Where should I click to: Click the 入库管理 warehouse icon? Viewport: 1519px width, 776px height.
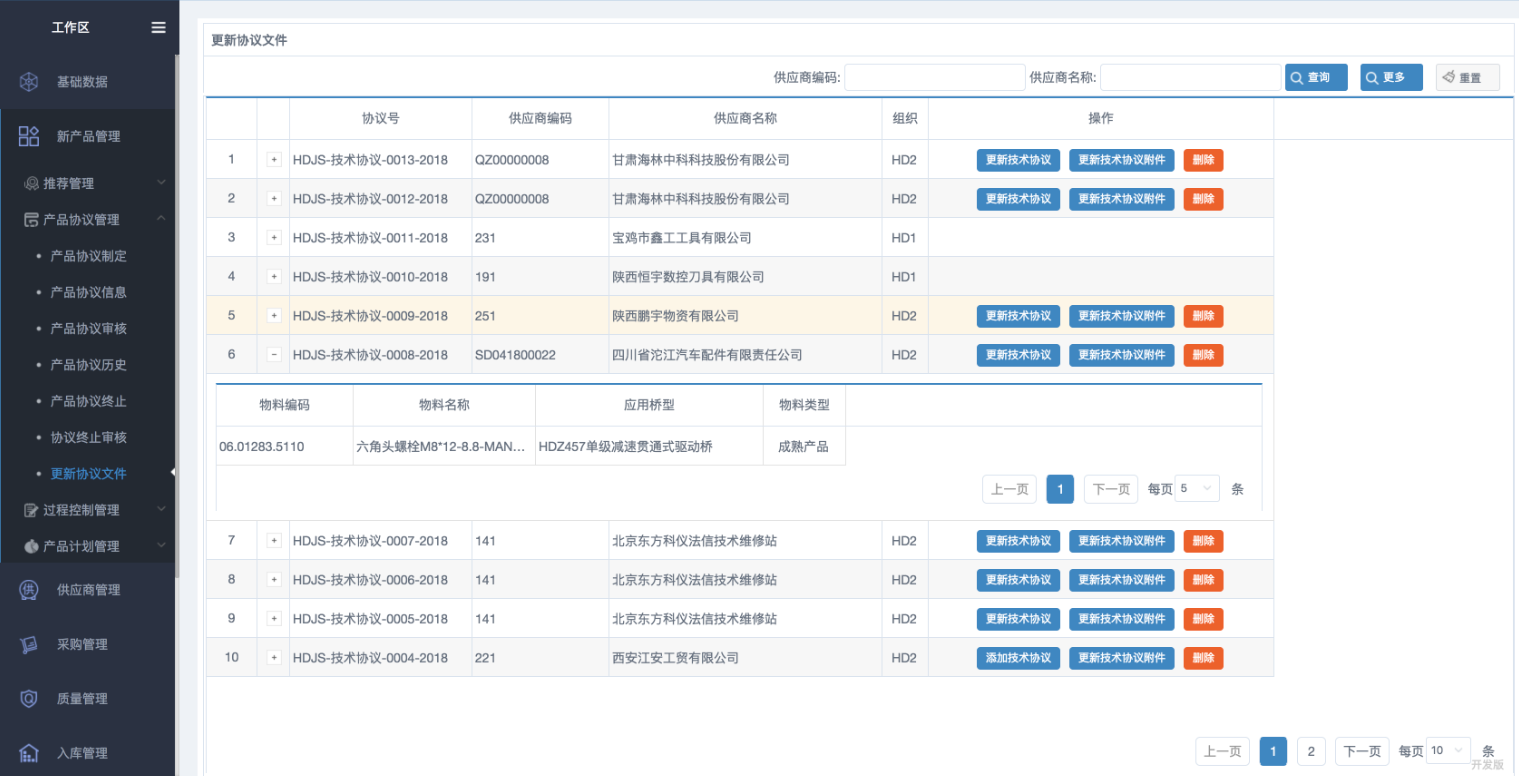pyautogui.click(x=29, y=753)
